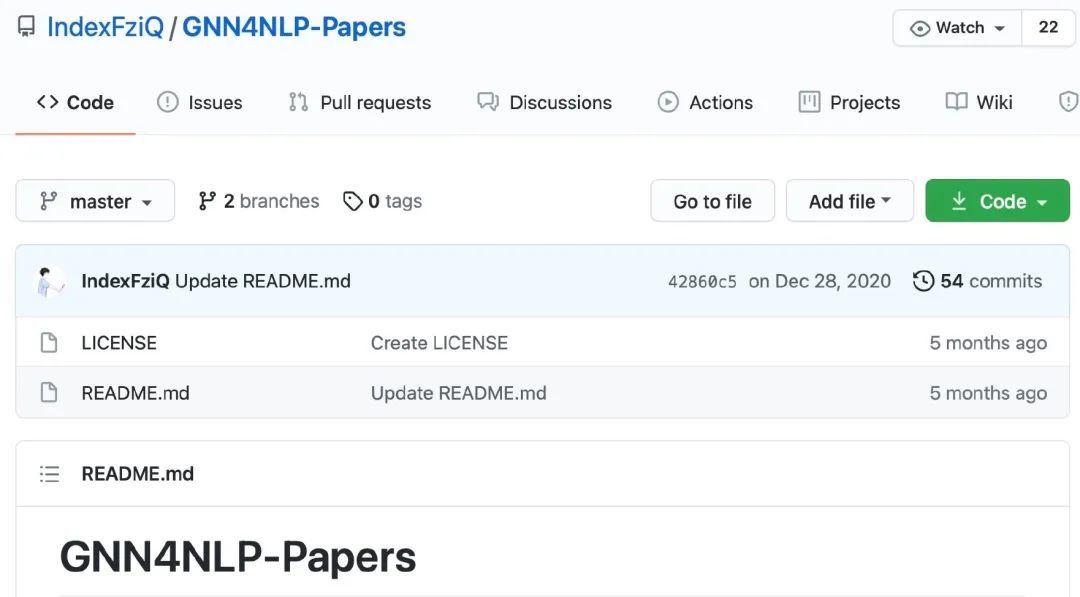The width and height of the screenshot is (1080, 597).
Task: Open the IndexFziQ owner profile link
Action: point(105,27)
